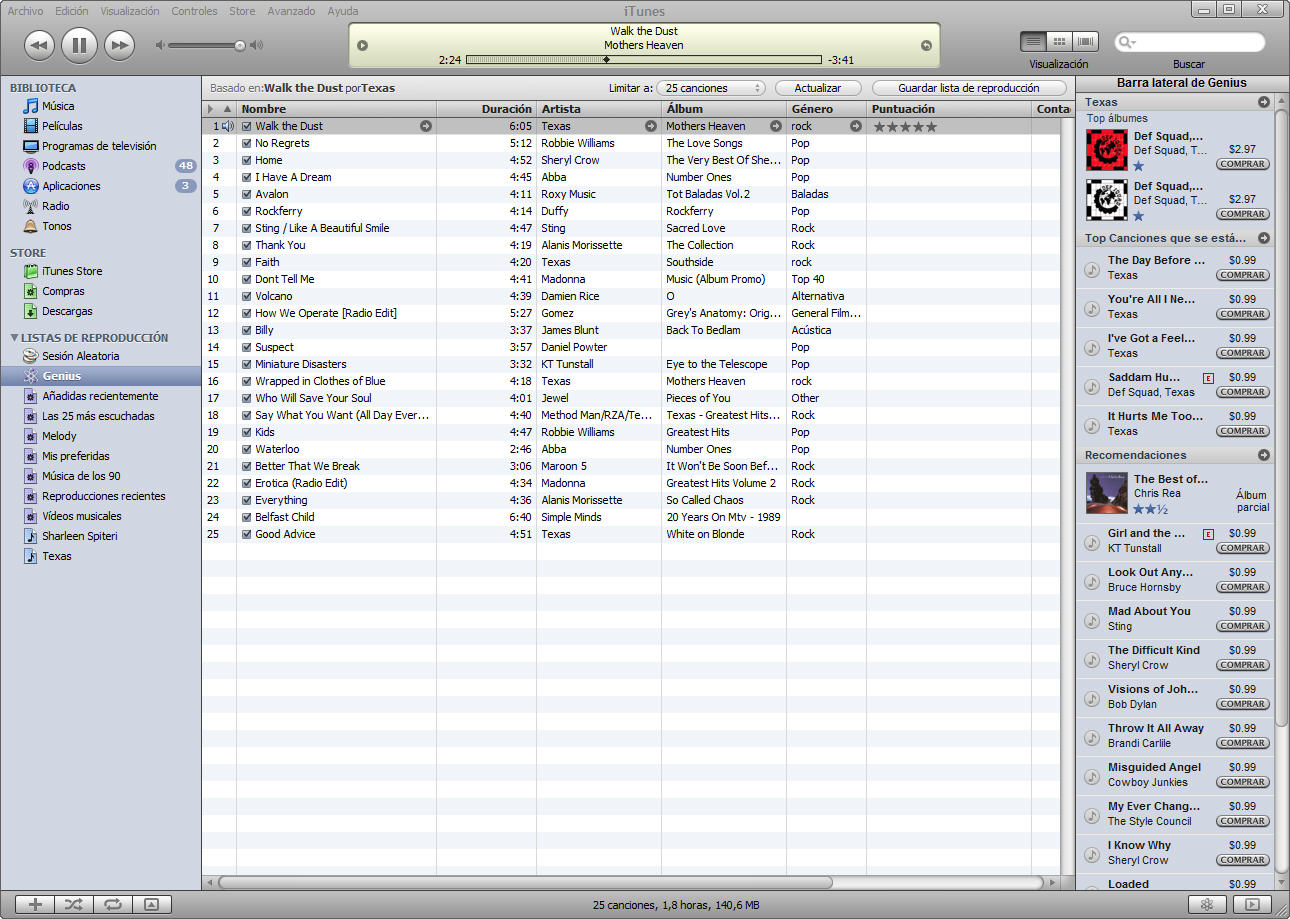Screen dimensions: 1290x919
Task: Open the search field magnifier dropdown
Action: click(1129, 42)
